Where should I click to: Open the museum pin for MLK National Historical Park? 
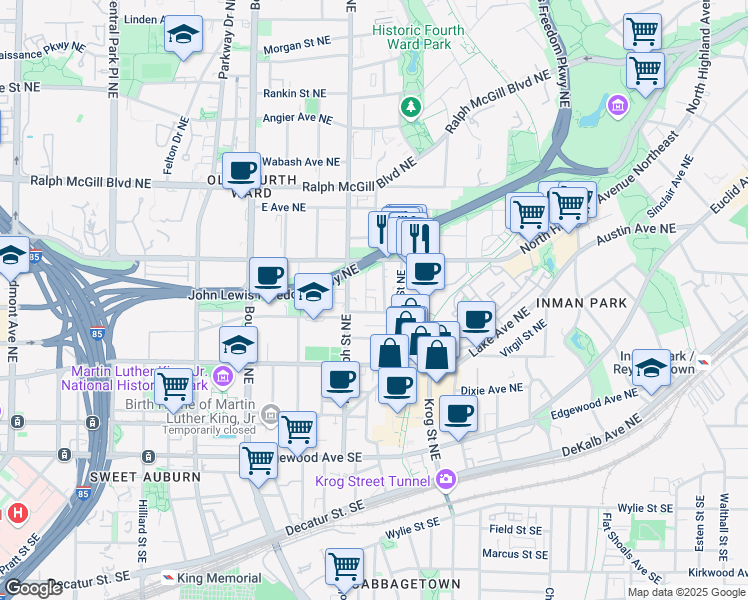coord(223,377)
